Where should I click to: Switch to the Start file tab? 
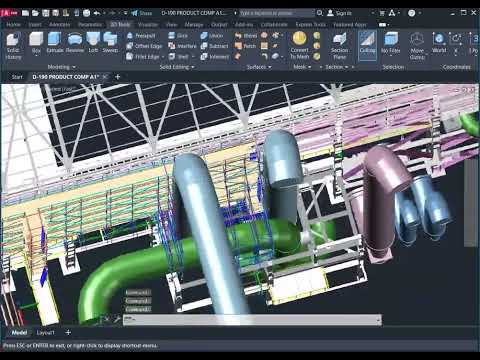(x=17, y=77)
